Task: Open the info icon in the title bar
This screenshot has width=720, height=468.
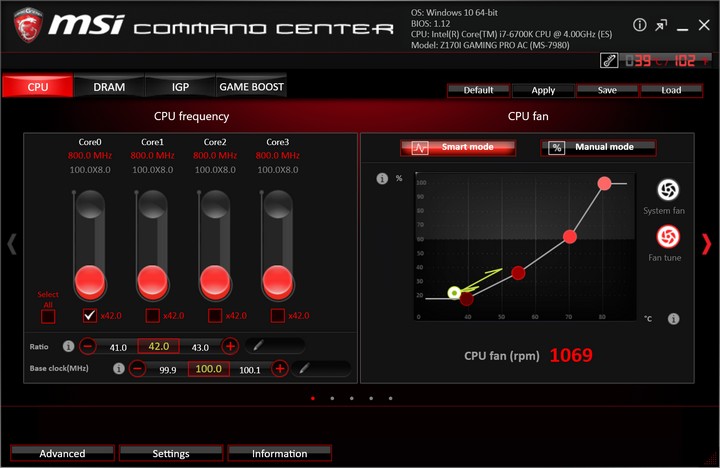Action: click(639, 25)
